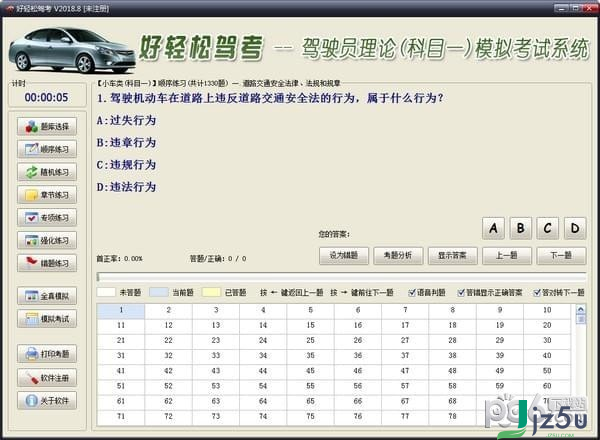Select option text C:违规行为

pyautogui.click(x=126, y=165)
